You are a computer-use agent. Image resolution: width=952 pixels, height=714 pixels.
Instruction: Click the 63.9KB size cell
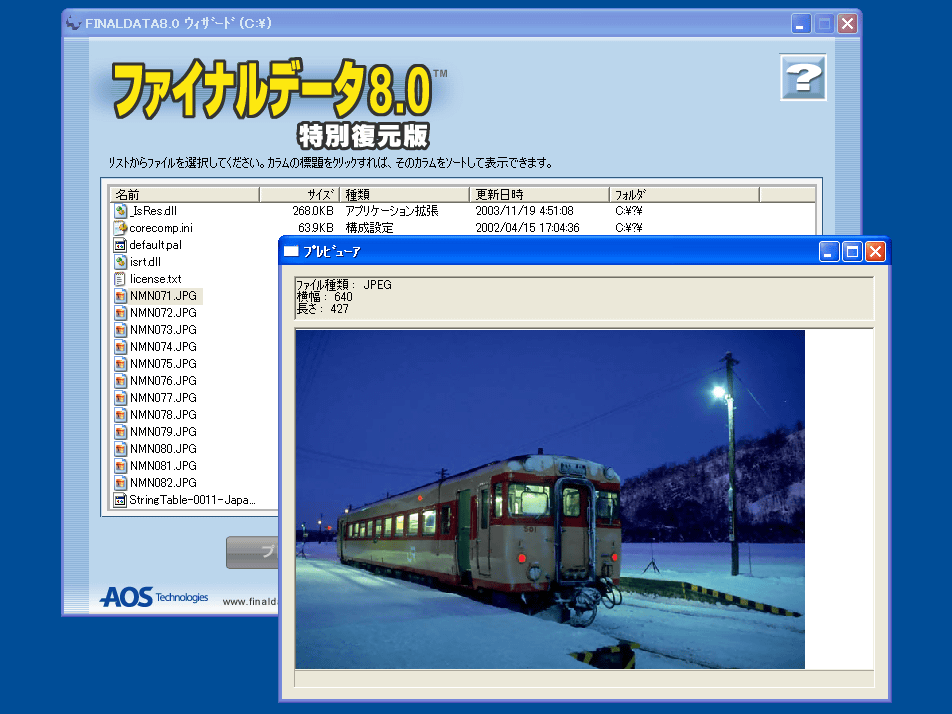pyautogui.click(x=316, y=228)
